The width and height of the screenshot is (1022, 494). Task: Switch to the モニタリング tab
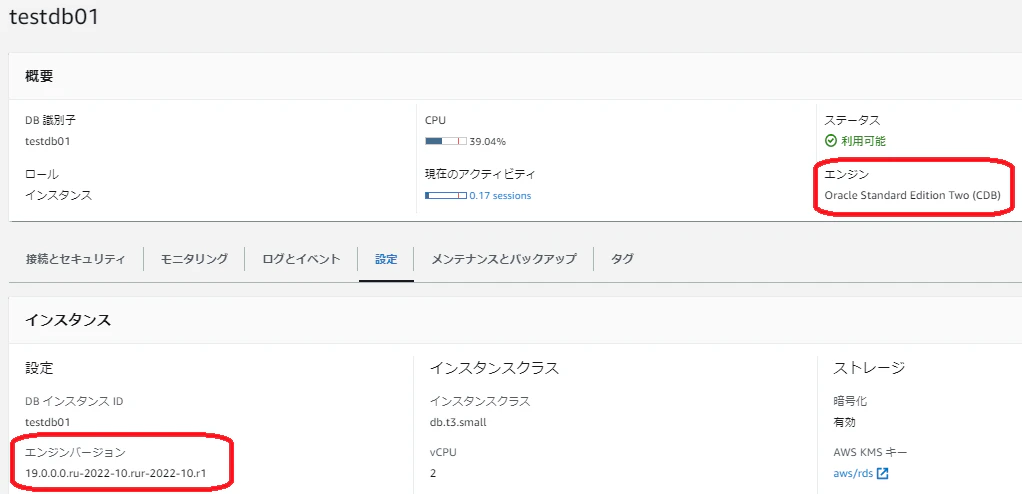194,259
